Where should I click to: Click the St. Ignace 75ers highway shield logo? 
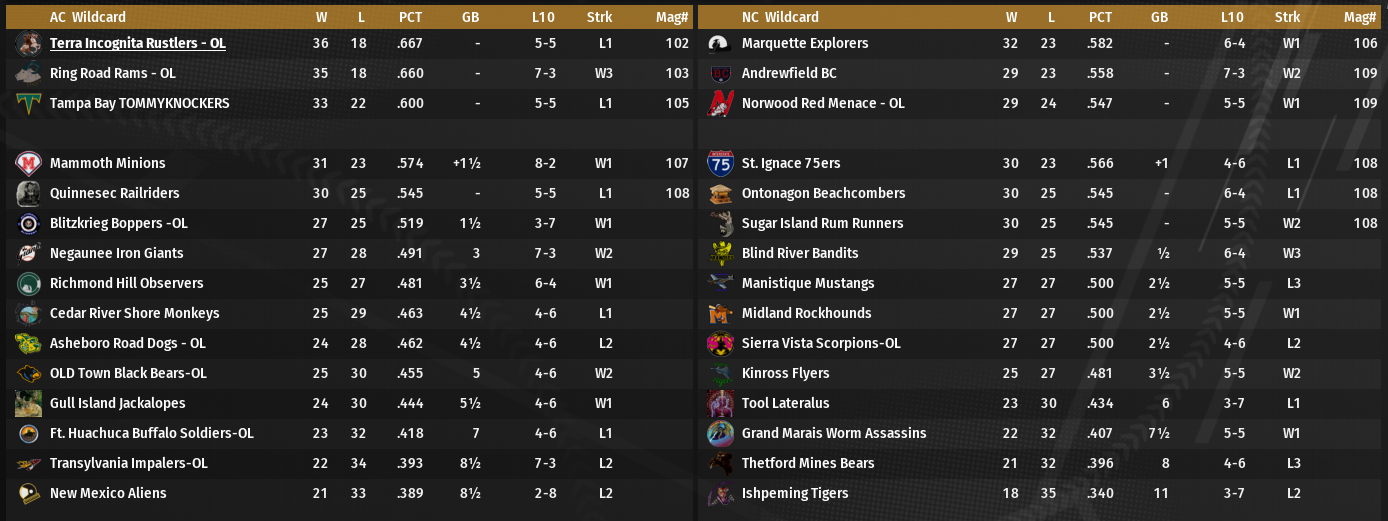(720, 164)
